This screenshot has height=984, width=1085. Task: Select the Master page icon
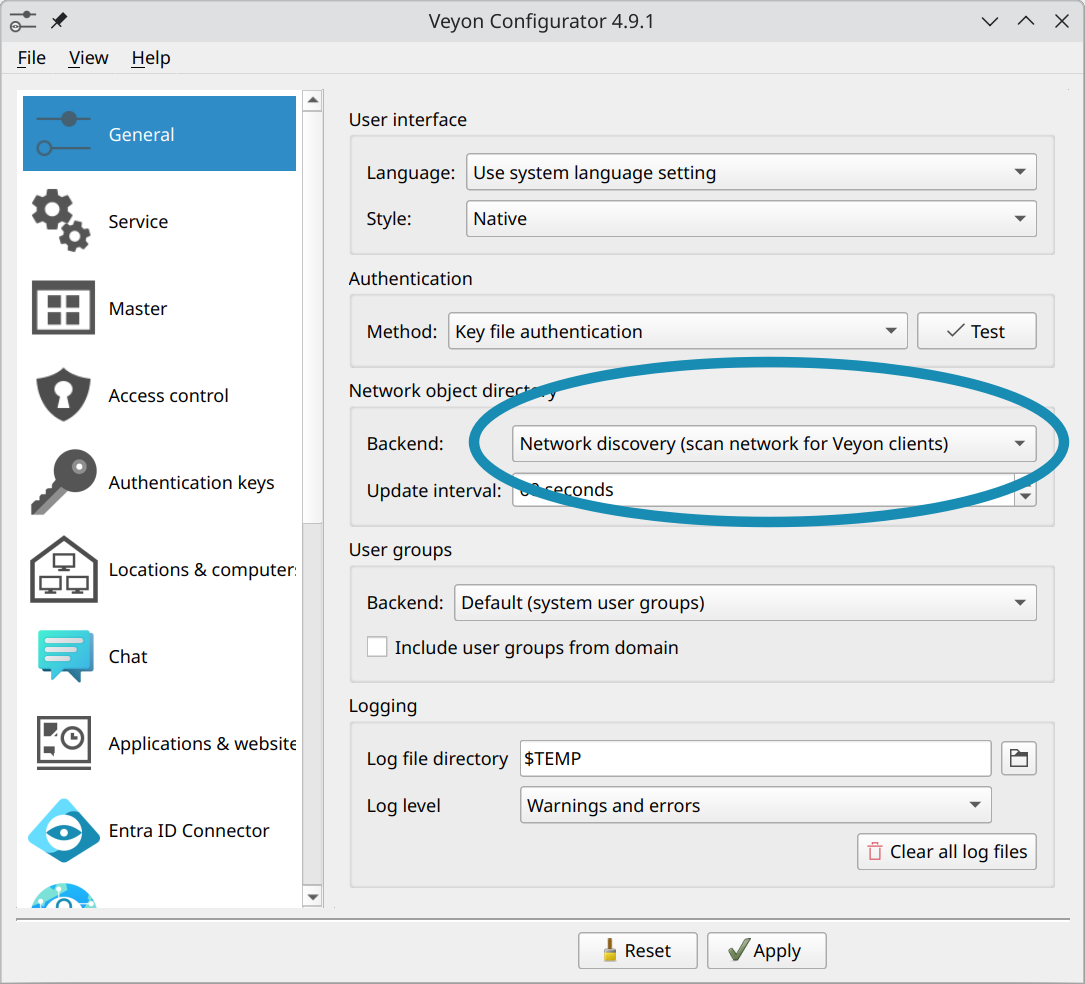[x=64, y=308]
